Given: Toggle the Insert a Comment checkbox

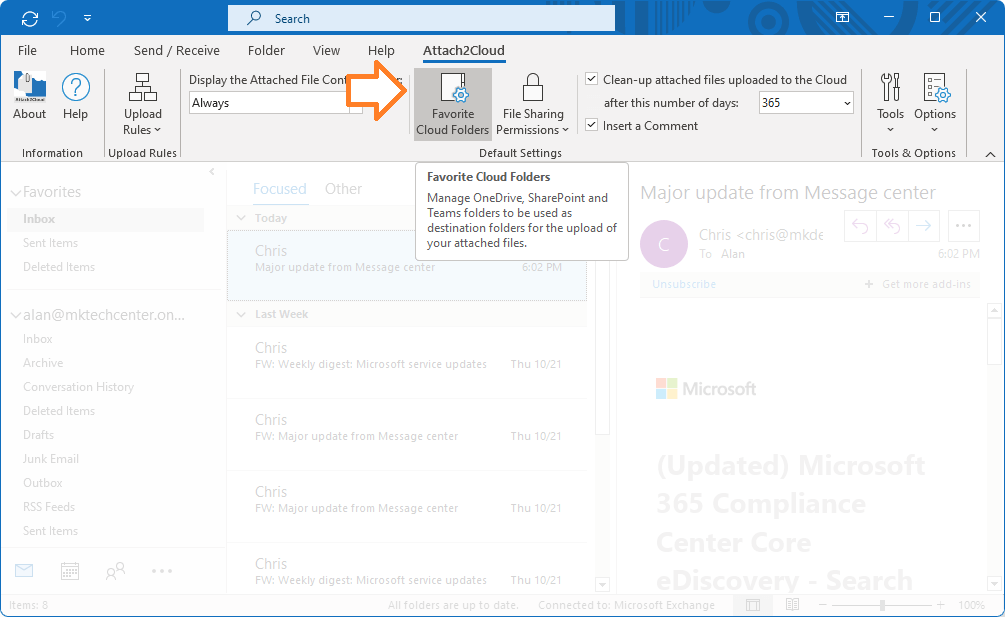Looking at the screenshot, I should [591, 125].
